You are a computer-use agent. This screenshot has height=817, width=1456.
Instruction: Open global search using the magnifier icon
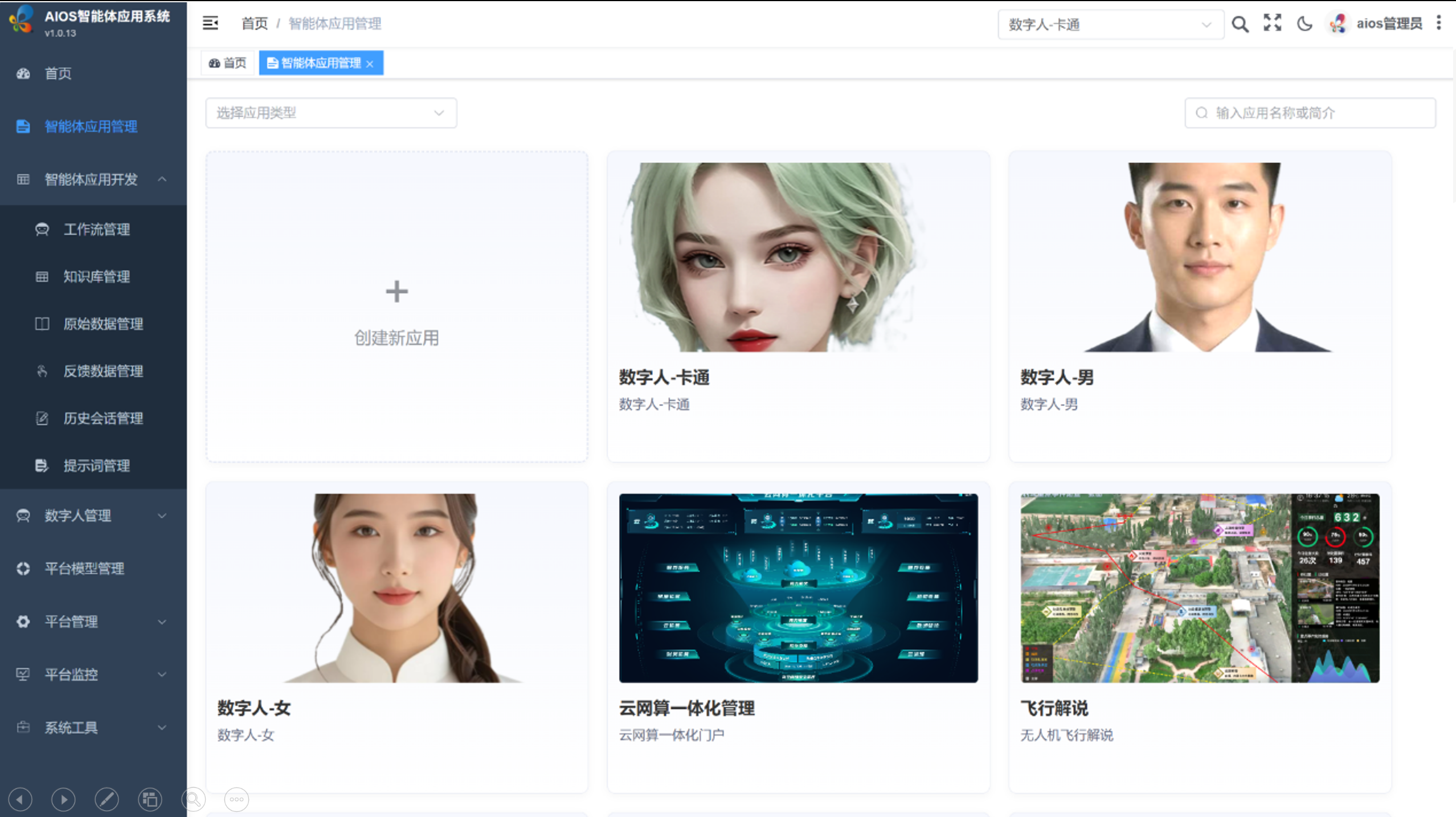[x=1240, y=23]
